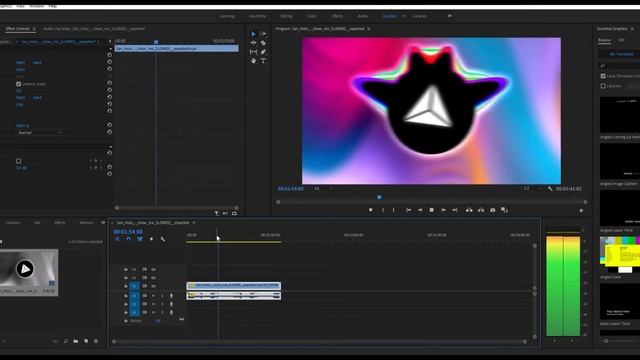Open Edit tab in Essential Graphics
The height and width of the screenshot is (360, 640).
pyautogui.click(x=621, y=40)
